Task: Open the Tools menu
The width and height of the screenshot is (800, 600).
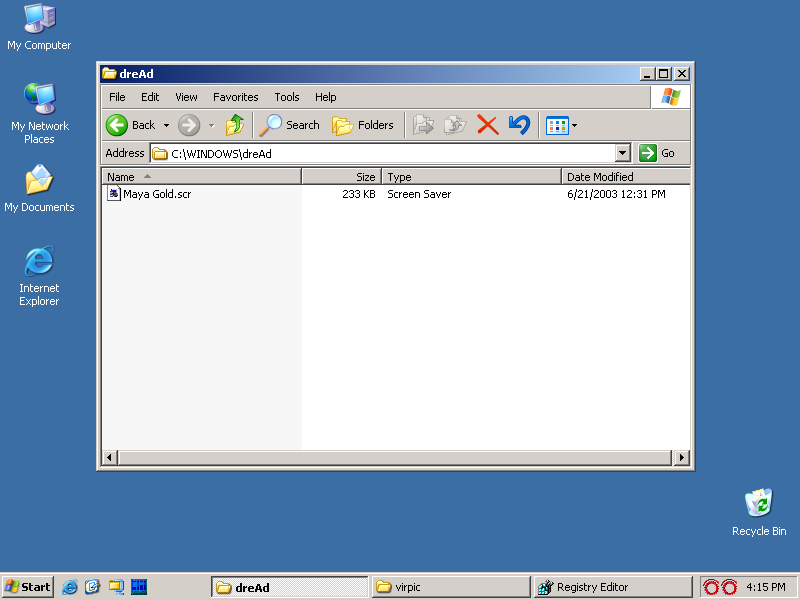Action: point(287,97)
